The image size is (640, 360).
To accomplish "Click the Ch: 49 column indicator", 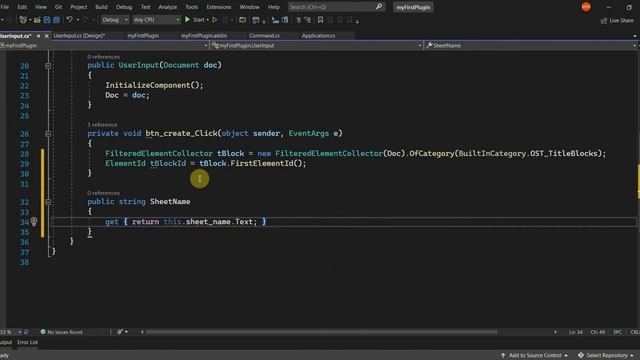I will (598, 332).
